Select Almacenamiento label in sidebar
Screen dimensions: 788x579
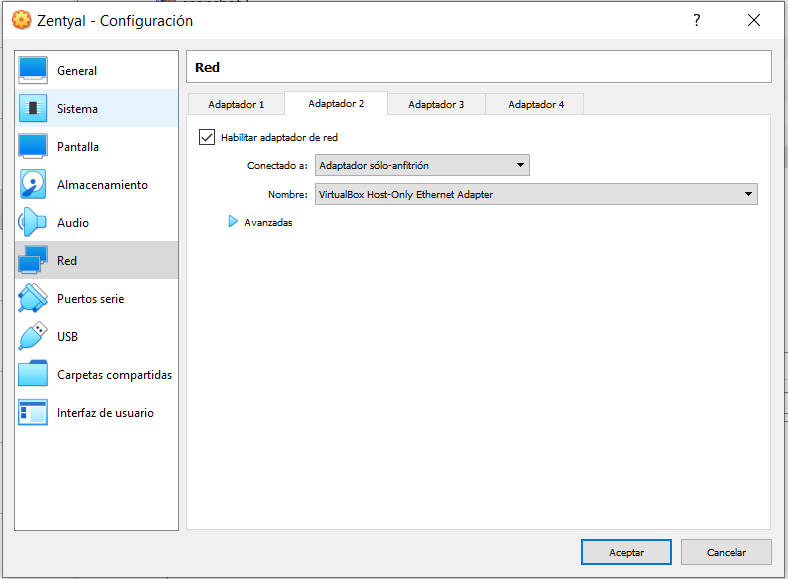coord(103,185)
